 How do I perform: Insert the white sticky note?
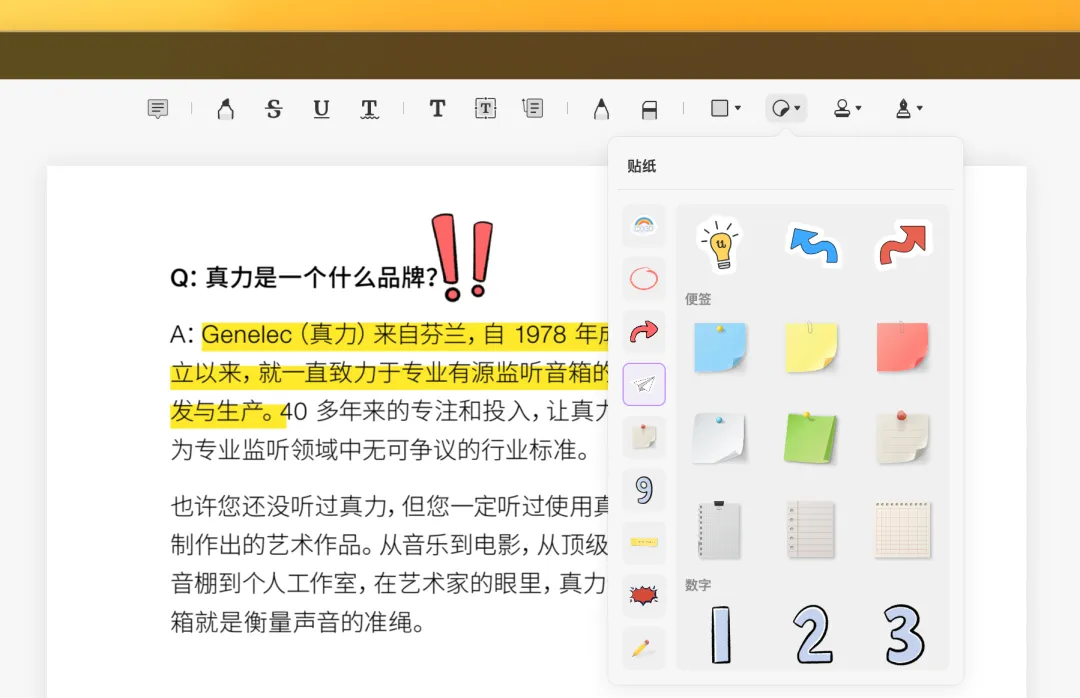(719, 438)
